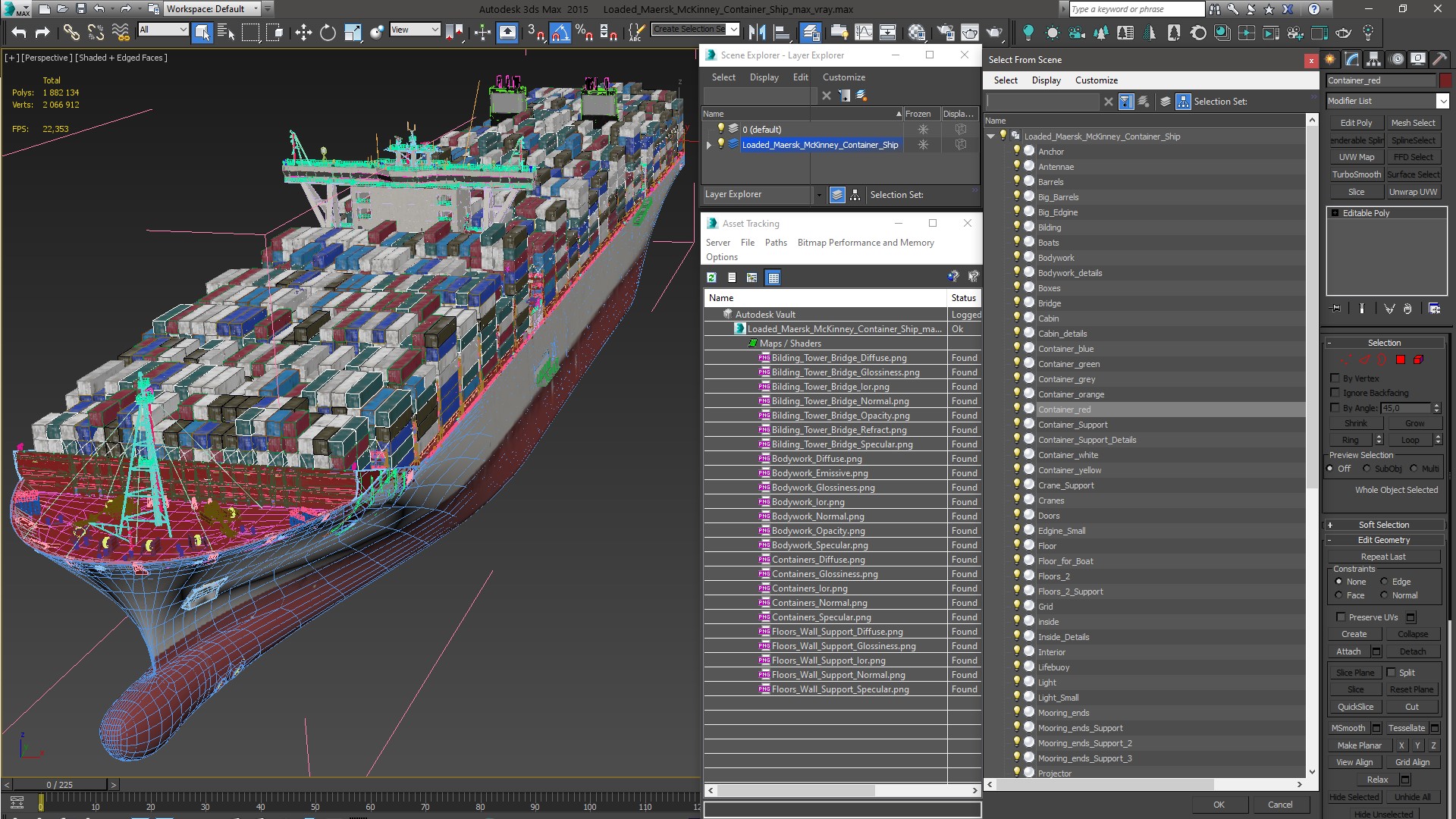
Task: Select Polygon sub-object level
Action: (1401, 360)
